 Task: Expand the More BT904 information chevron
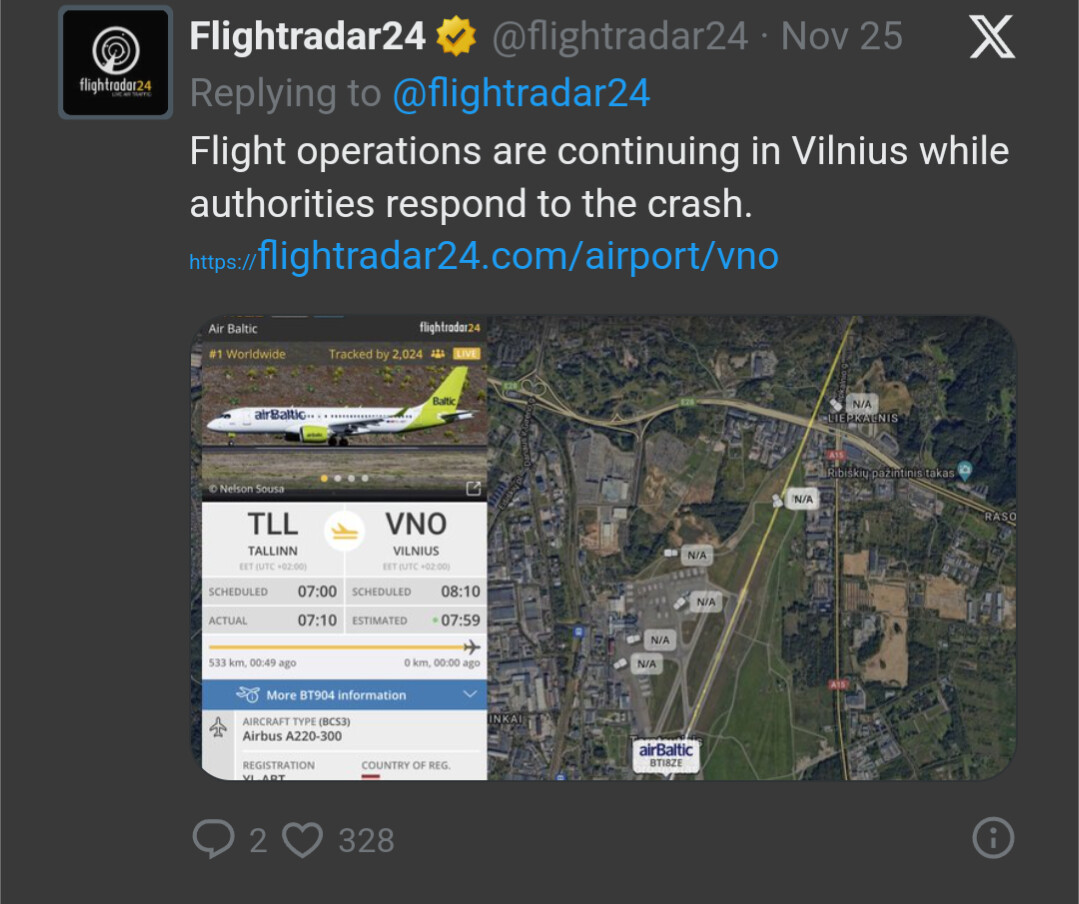470,694
